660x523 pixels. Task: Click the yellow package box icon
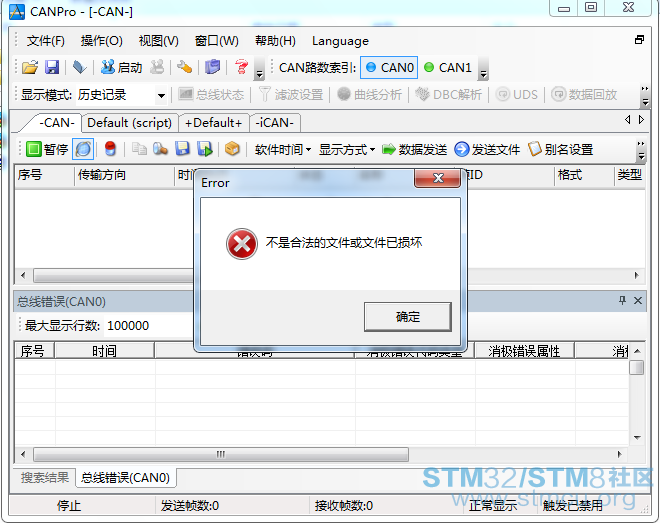232,149
